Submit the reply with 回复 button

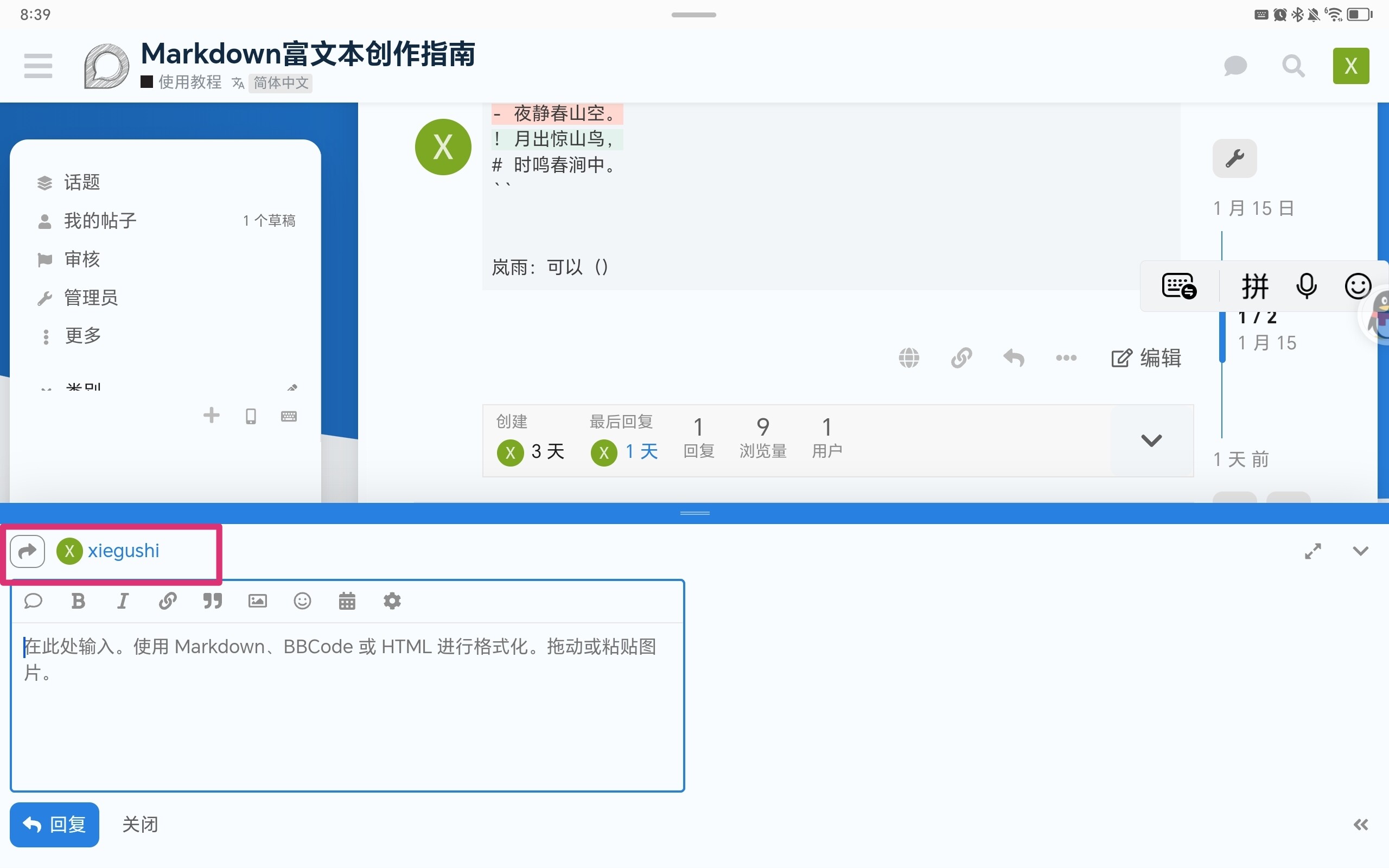click(x=54, y=825)
